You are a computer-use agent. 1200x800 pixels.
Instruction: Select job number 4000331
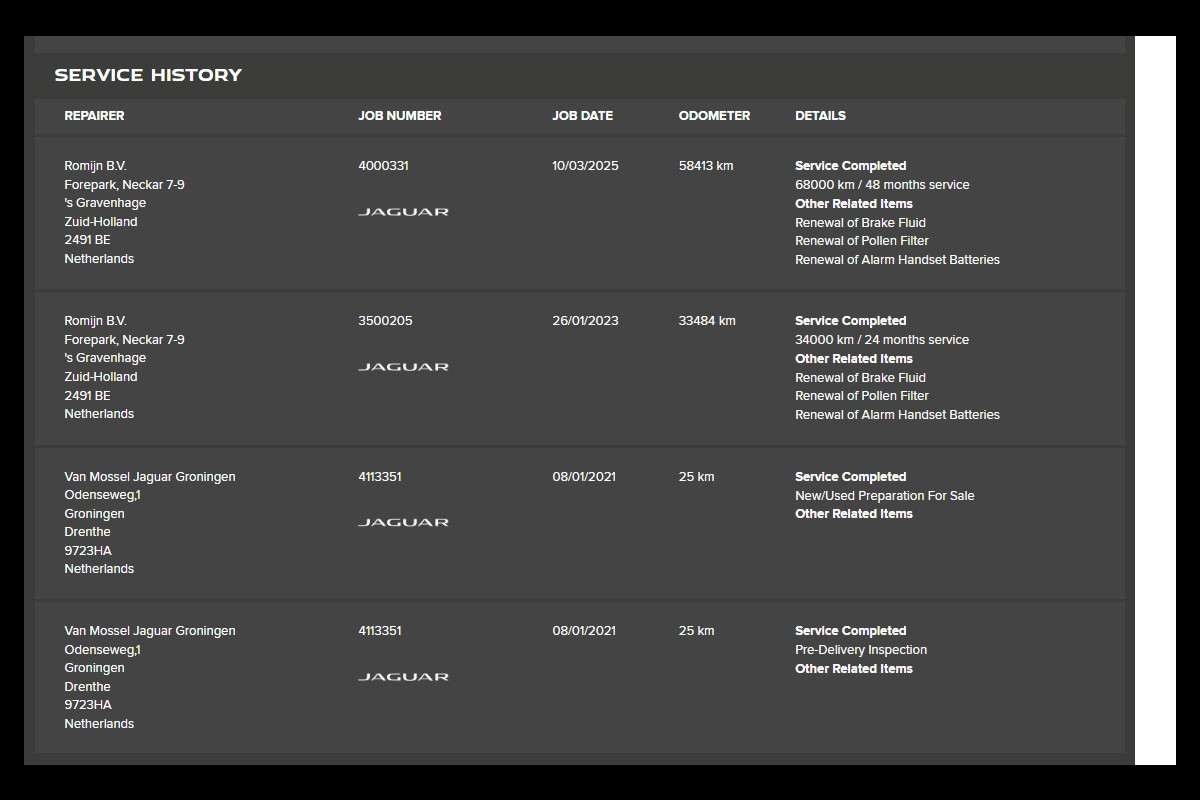coord(383,166)
